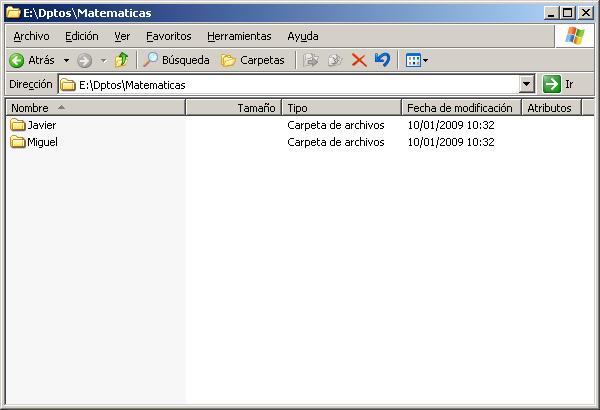Go up one folder level
Viewport: 600px width, 410px height.
[x=121, y=60]
